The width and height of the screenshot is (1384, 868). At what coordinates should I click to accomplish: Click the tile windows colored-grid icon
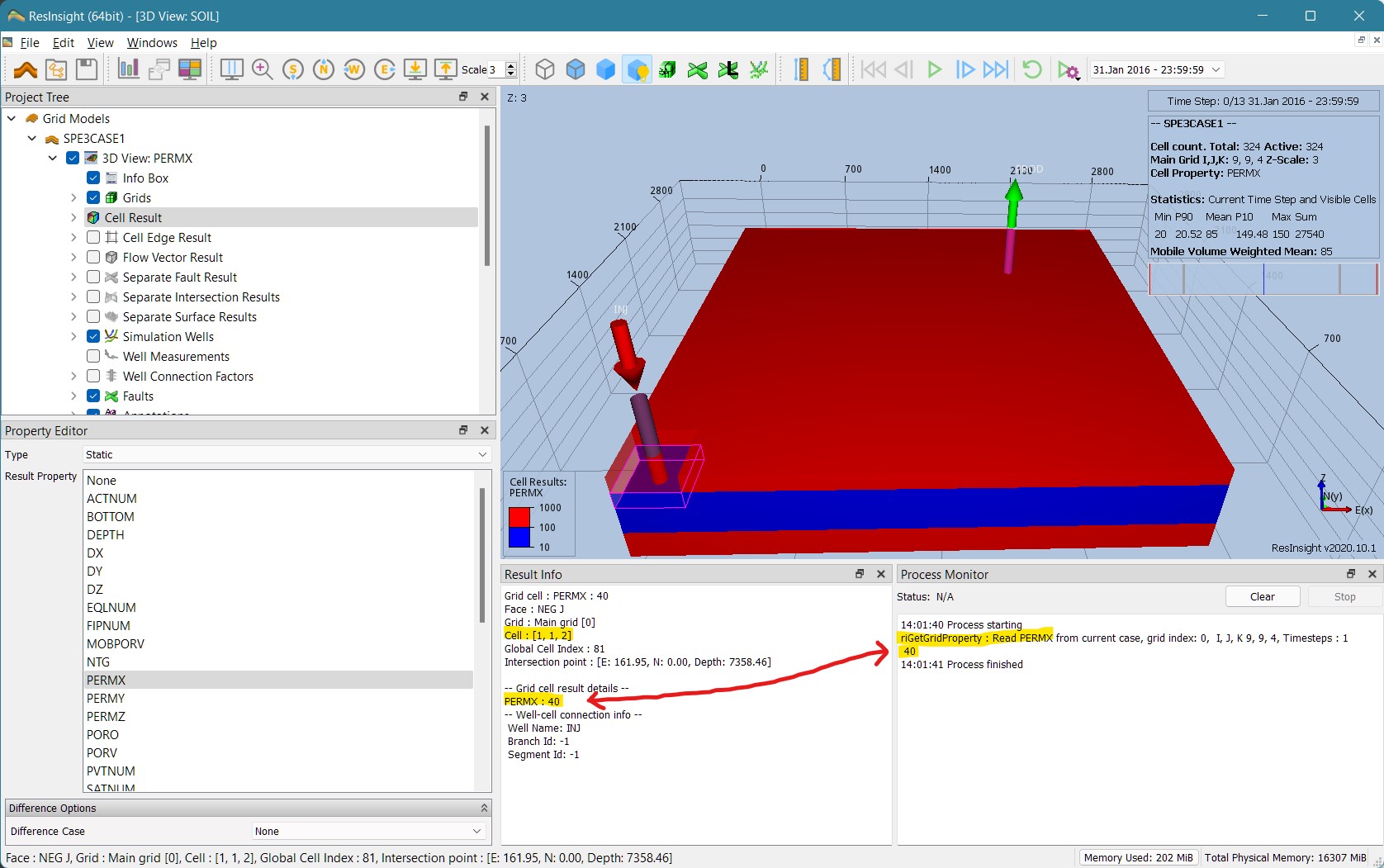coord(190,70)
